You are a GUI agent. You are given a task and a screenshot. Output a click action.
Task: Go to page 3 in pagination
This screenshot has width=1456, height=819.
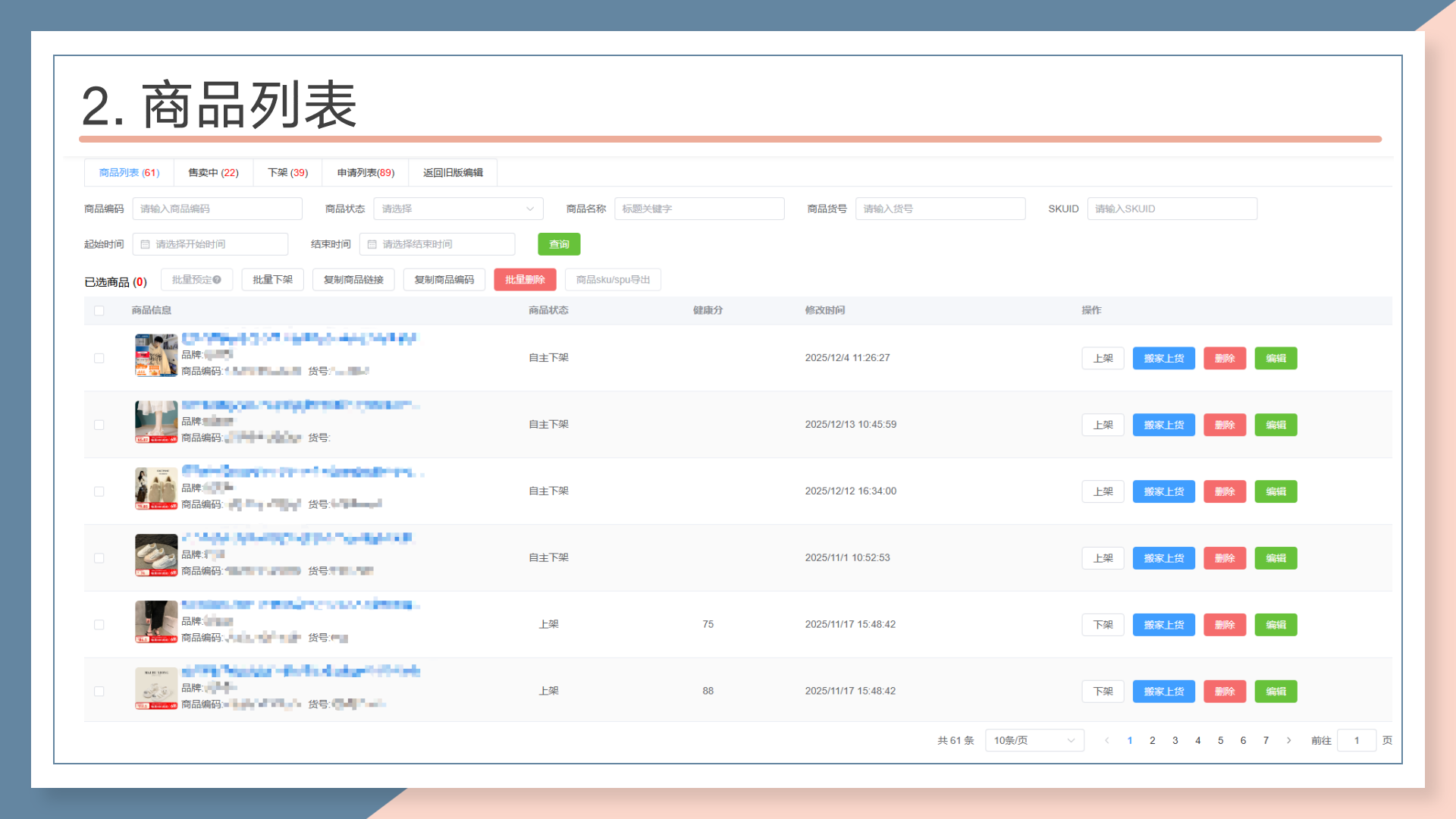(1175, 740)
